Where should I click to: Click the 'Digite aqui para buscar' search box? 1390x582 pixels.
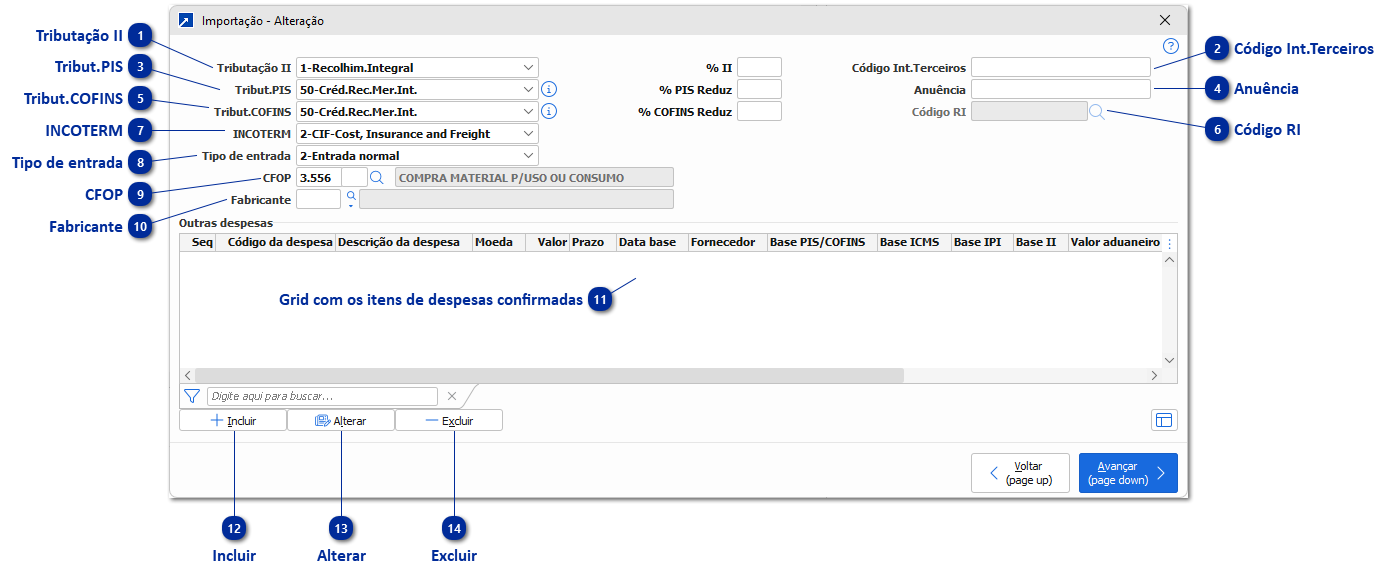322,396
